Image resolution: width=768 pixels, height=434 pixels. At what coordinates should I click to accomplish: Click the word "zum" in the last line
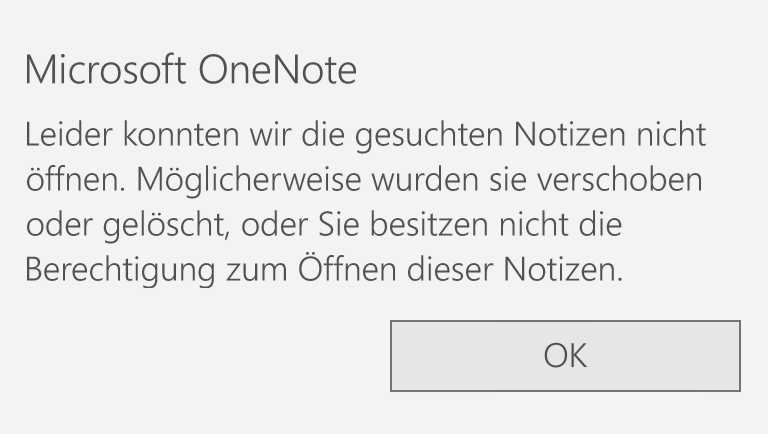click(257, 271)
